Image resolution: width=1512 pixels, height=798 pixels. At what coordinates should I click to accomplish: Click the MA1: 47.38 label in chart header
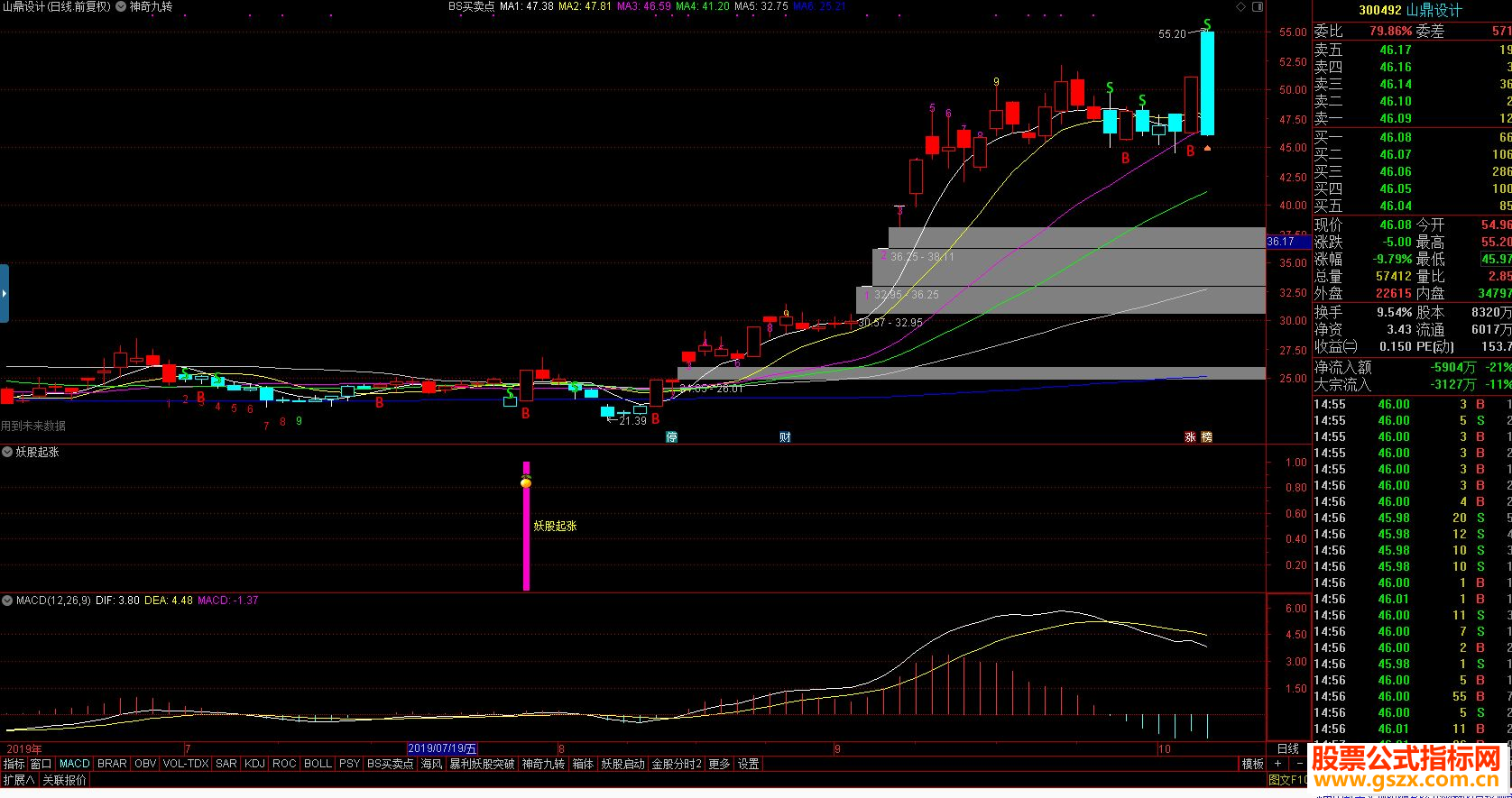[x=527, y=6]
